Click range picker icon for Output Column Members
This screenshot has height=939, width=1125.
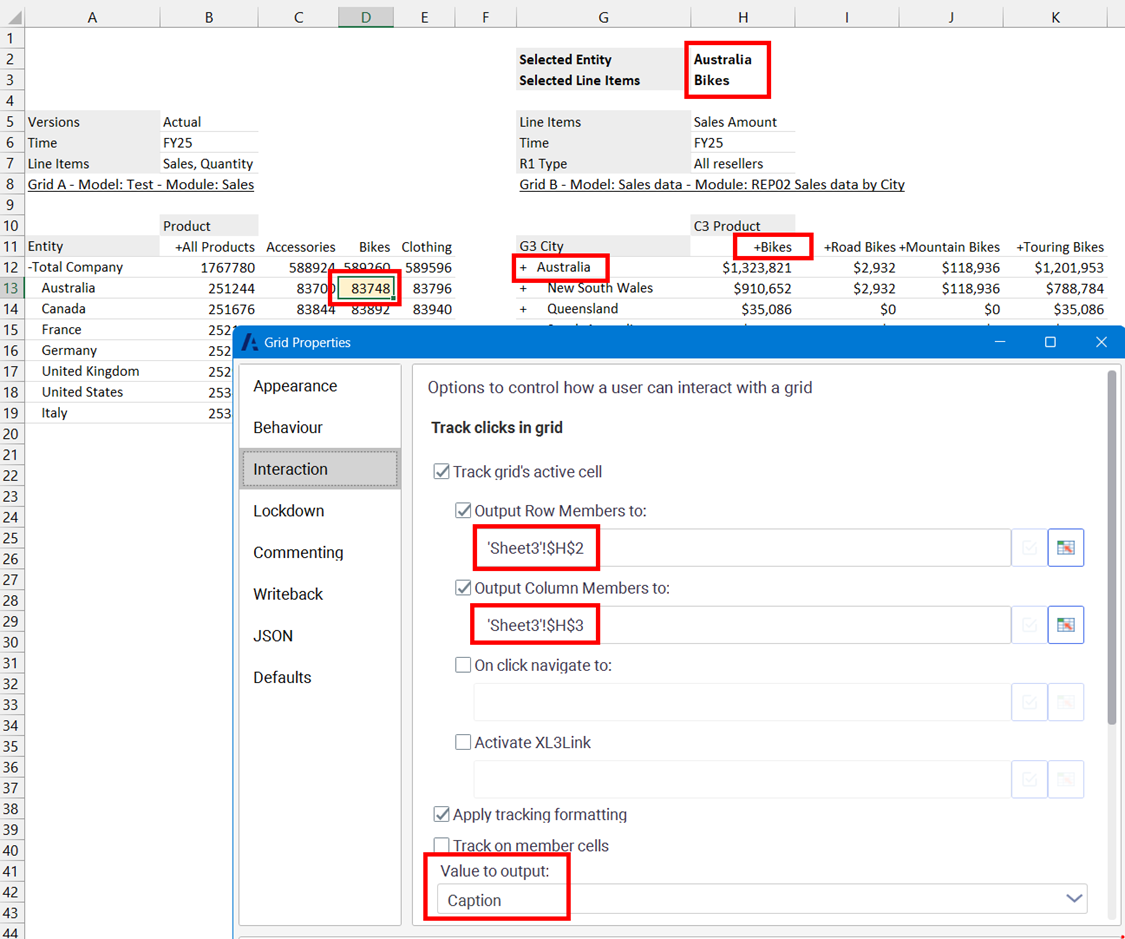point(1066,625)
